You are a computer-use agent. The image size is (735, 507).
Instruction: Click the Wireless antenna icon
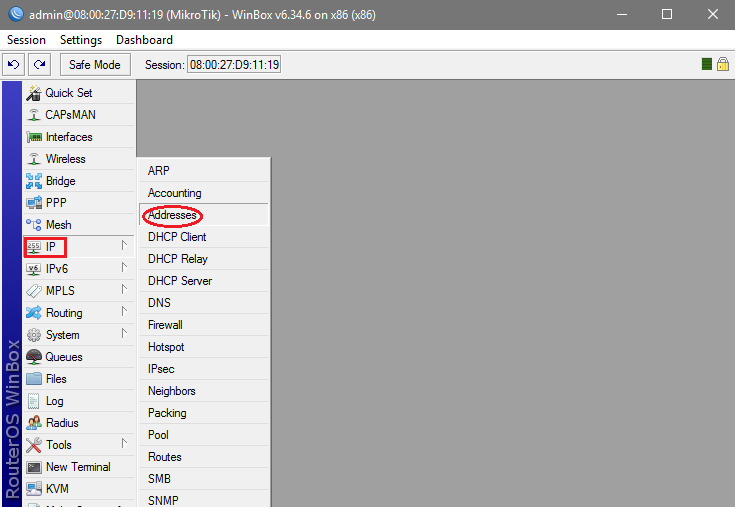coord(34,159)
